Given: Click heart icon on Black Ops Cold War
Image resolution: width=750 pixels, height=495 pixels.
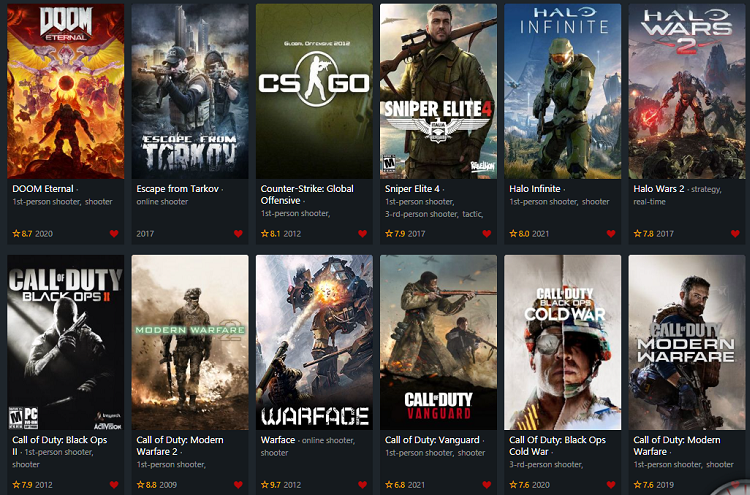Looking at the screenshot, I should click(x=611, y=484).
